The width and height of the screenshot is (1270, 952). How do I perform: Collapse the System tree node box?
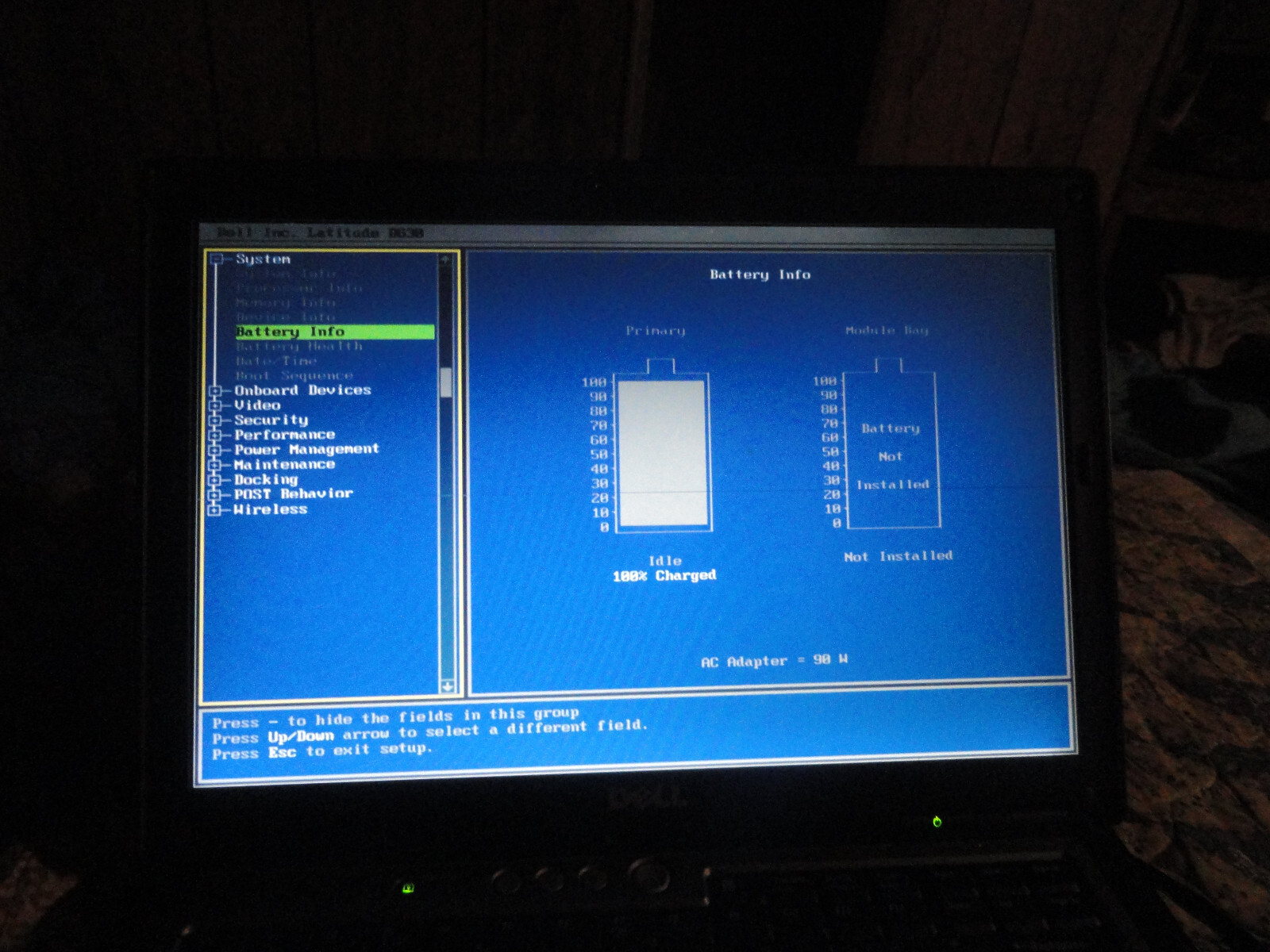pyautogui.click(x=217, y=259)
